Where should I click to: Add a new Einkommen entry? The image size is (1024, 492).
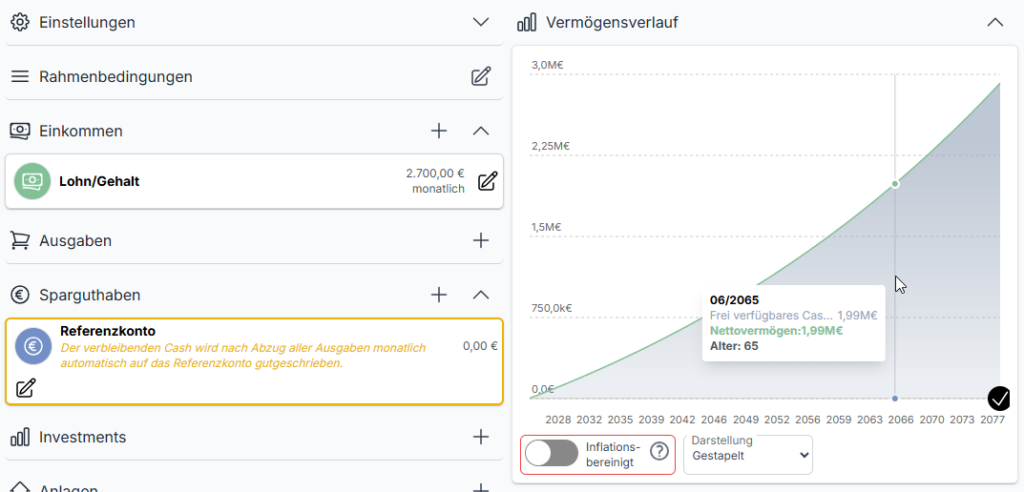[439, 131]
